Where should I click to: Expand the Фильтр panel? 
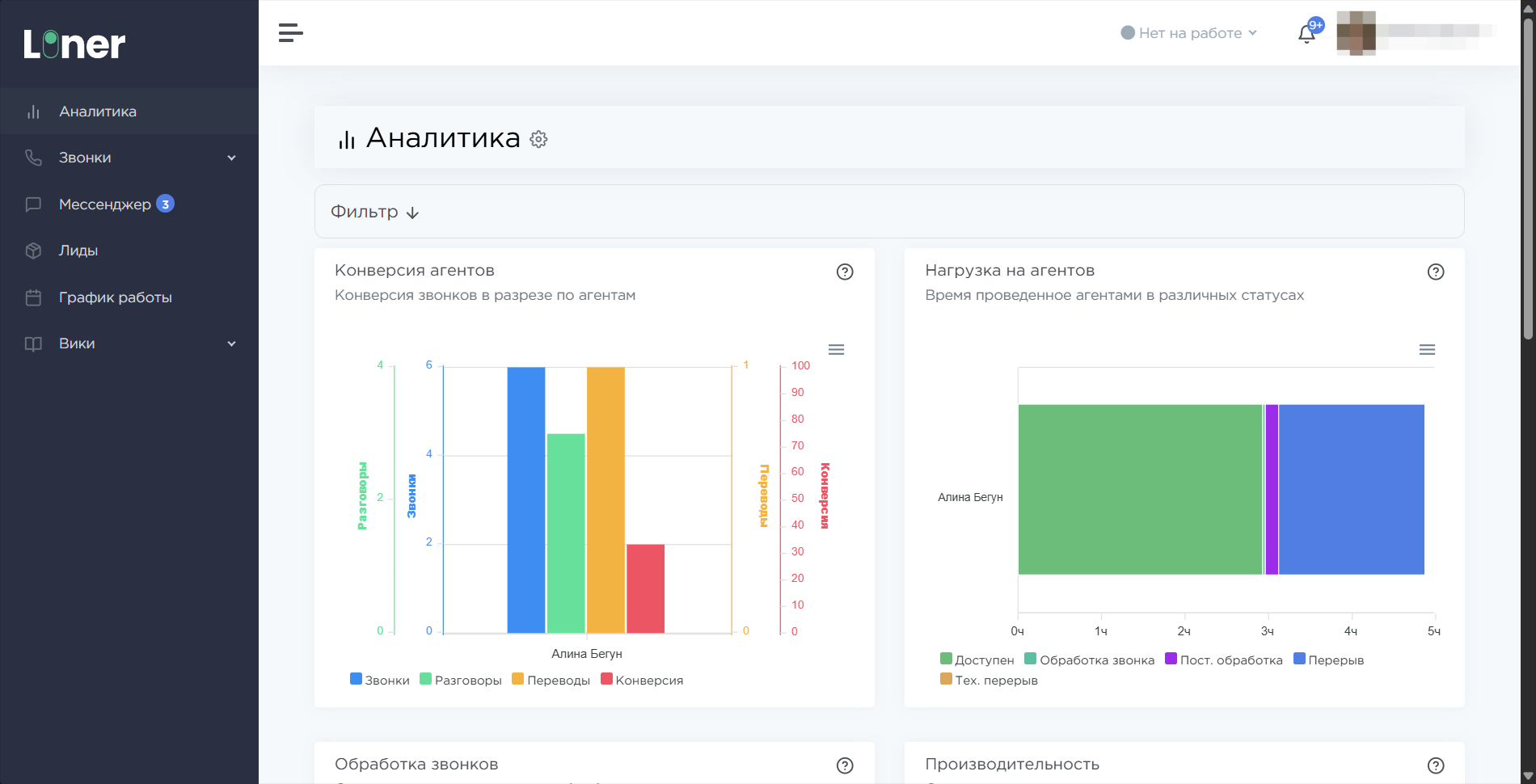pos(374,212)
